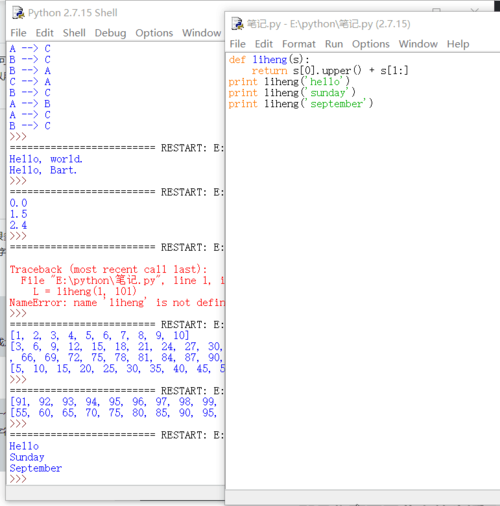Click the 'September' output line
Screen dimensions: 500x506
point(36,468)
